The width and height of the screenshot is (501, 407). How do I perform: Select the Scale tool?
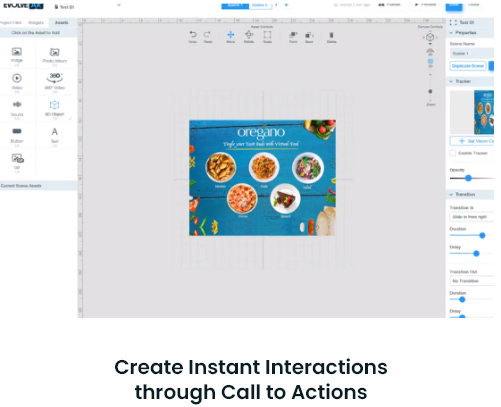[267, 36]
